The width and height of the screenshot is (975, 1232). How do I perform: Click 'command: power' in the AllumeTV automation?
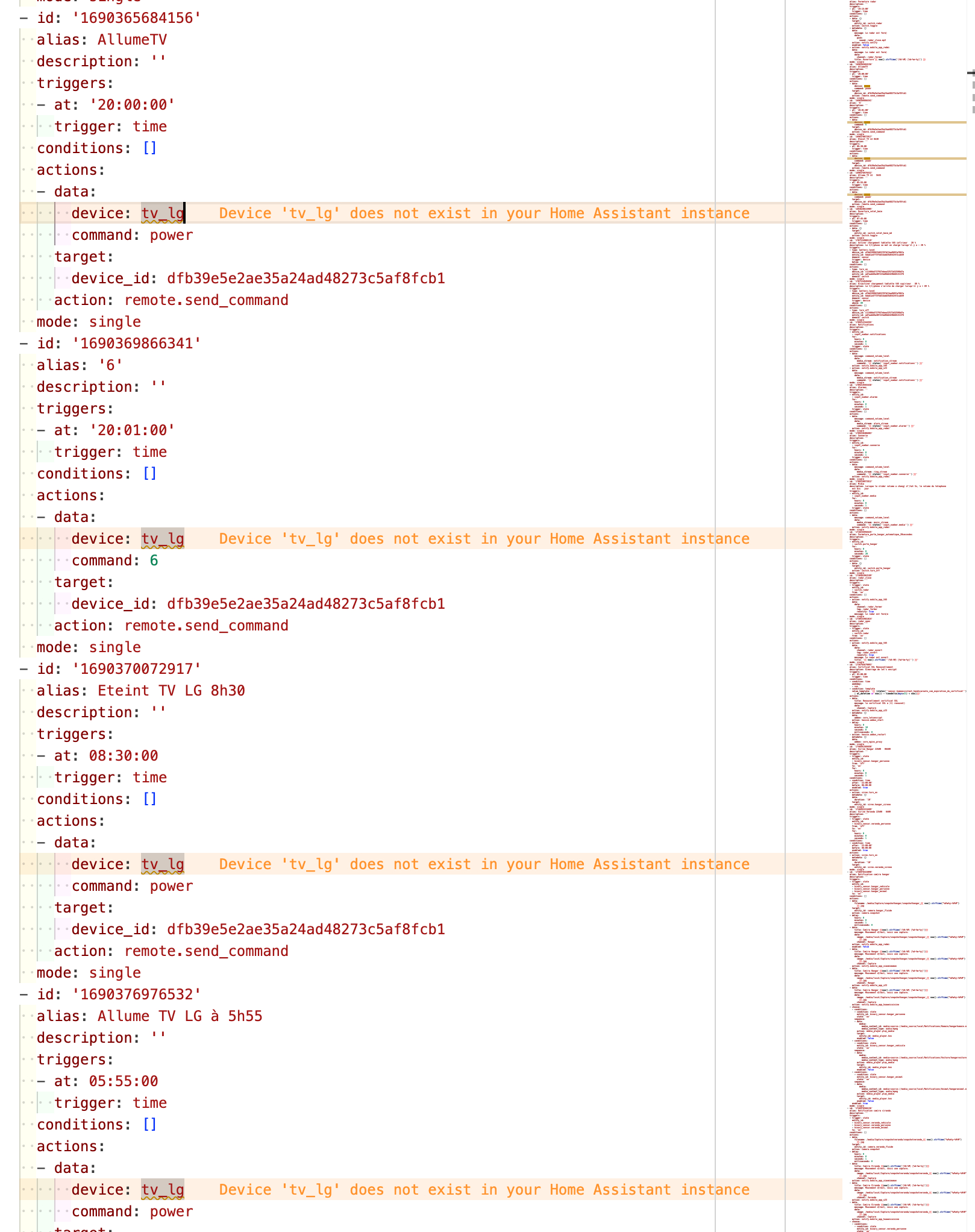click(x=133, y=235)
